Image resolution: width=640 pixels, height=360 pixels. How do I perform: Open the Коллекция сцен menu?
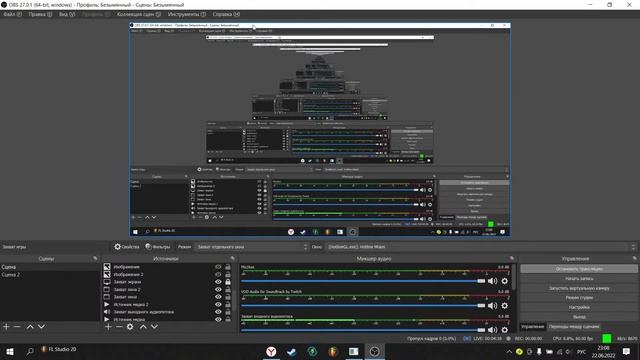[x=139, y=14]
